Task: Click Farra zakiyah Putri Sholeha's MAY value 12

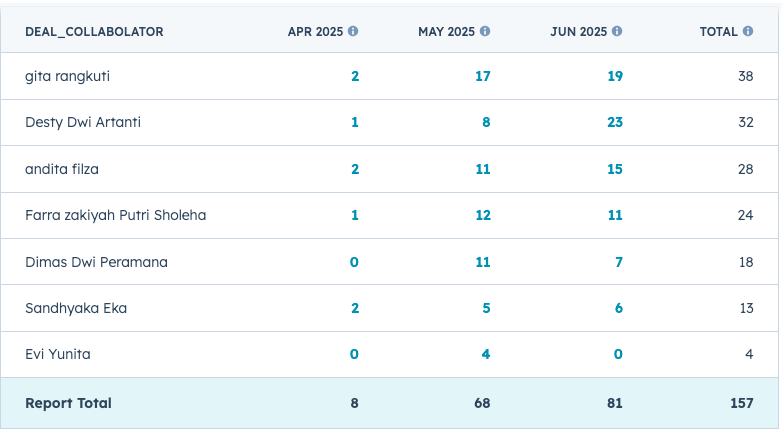Action: tap(482, 215)
